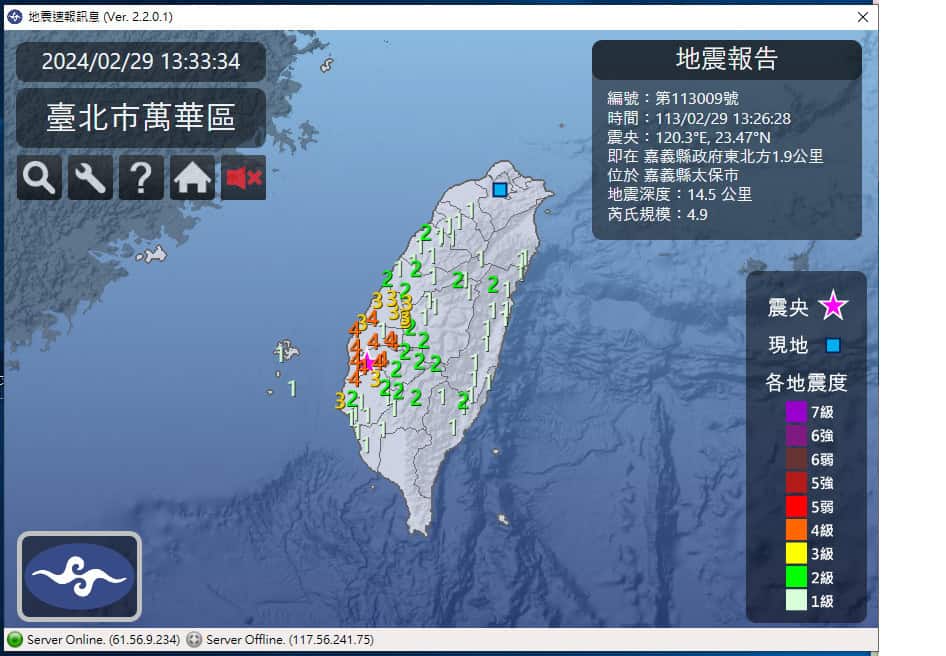Select the brown 6弱 intensity swatch
Viewport: 946px width, 656px height.
(796, 459)
